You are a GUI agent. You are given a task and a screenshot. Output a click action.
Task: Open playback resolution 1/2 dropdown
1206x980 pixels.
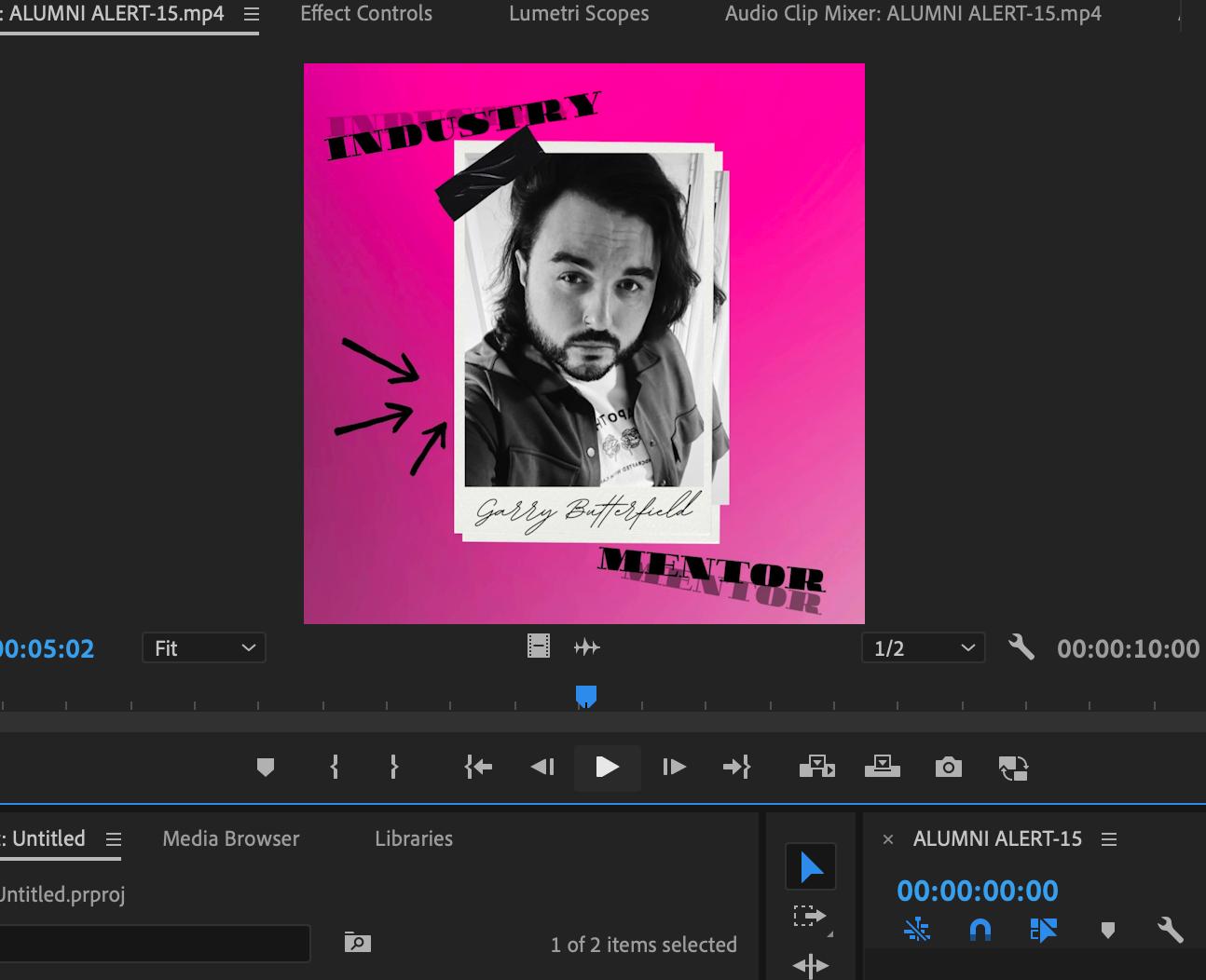(924, 648)
